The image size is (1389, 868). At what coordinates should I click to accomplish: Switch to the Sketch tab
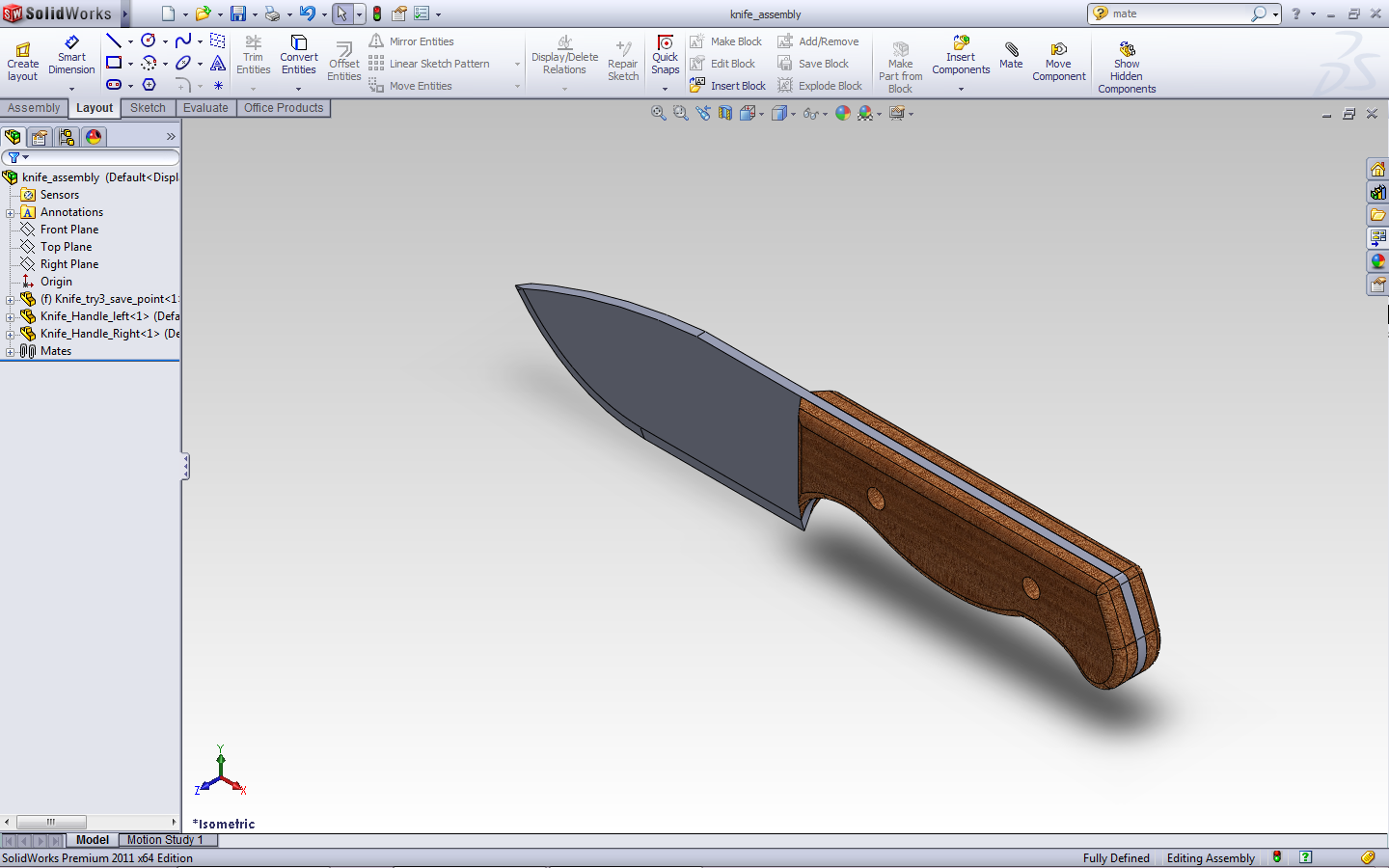(x=148, y=108)
